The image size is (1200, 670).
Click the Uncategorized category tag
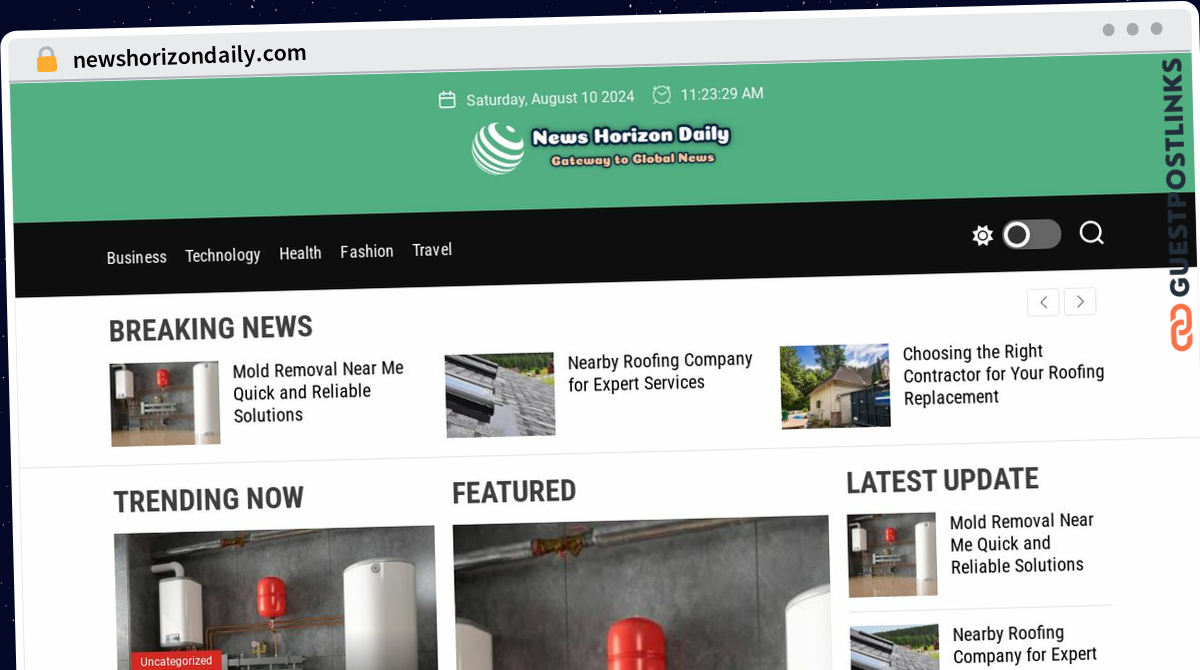177,661
